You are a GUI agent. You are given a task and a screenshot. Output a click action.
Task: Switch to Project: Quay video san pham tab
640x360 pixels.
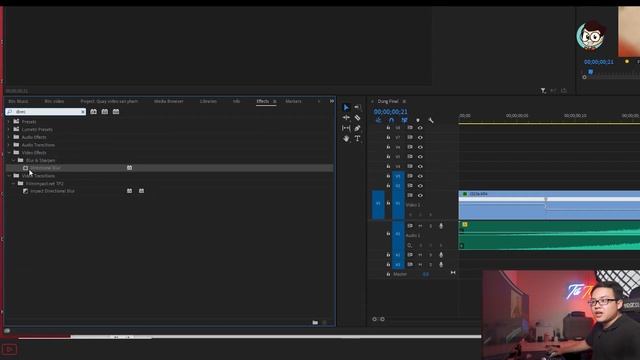click(x=109, y=101)
